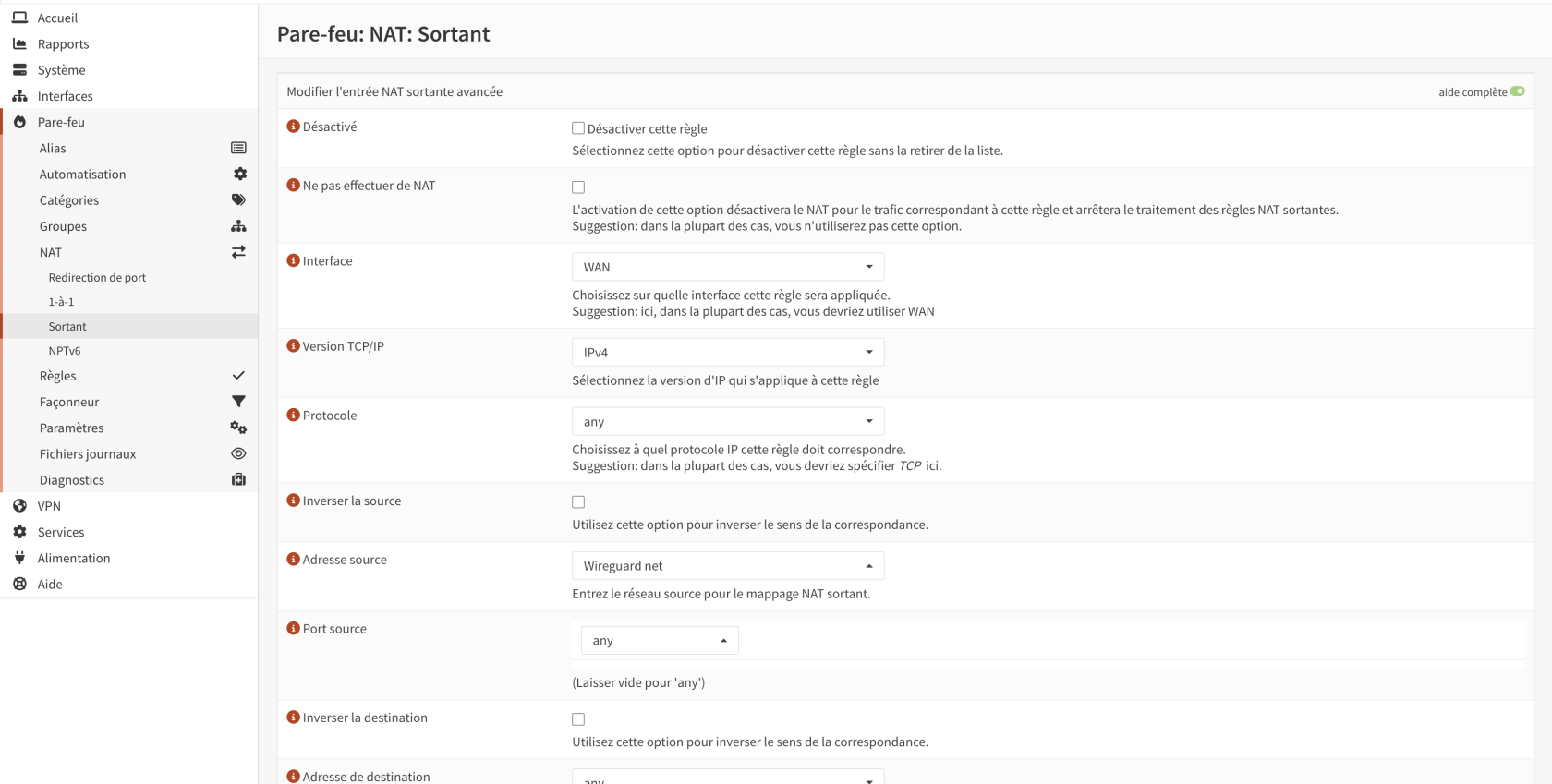Click the Alias list icon in sidebar
1552x784 pixels.
point(238,148)
